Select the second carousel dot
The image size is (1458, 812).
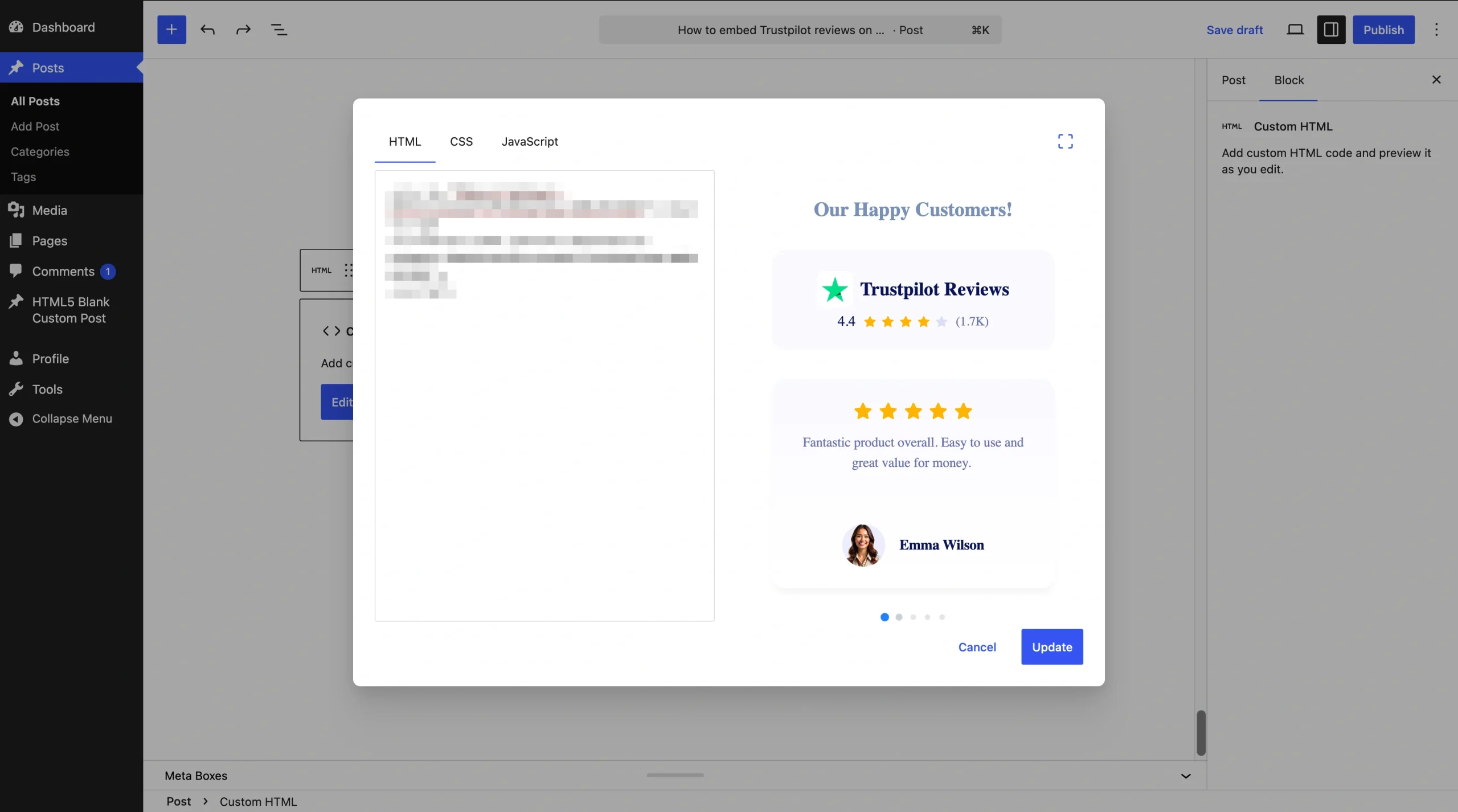click(x=899, y=617)
